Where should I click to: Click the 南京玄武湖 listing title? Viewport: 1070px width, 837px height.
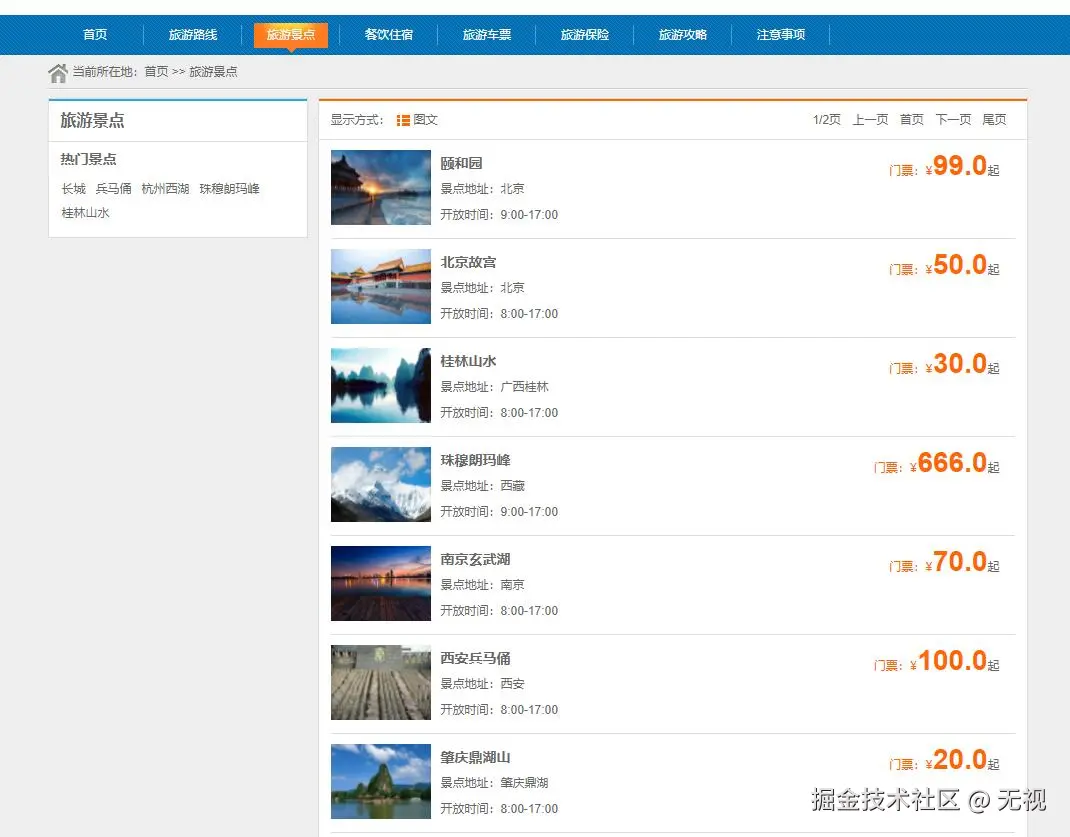click(x=476, y=559)
